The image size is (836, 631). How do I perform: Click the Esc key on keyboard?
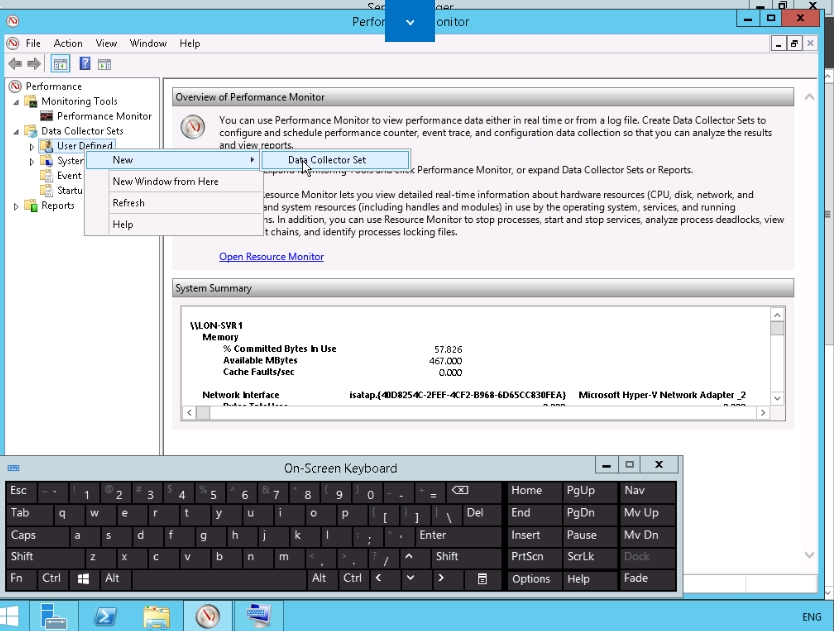pos(21,491)
